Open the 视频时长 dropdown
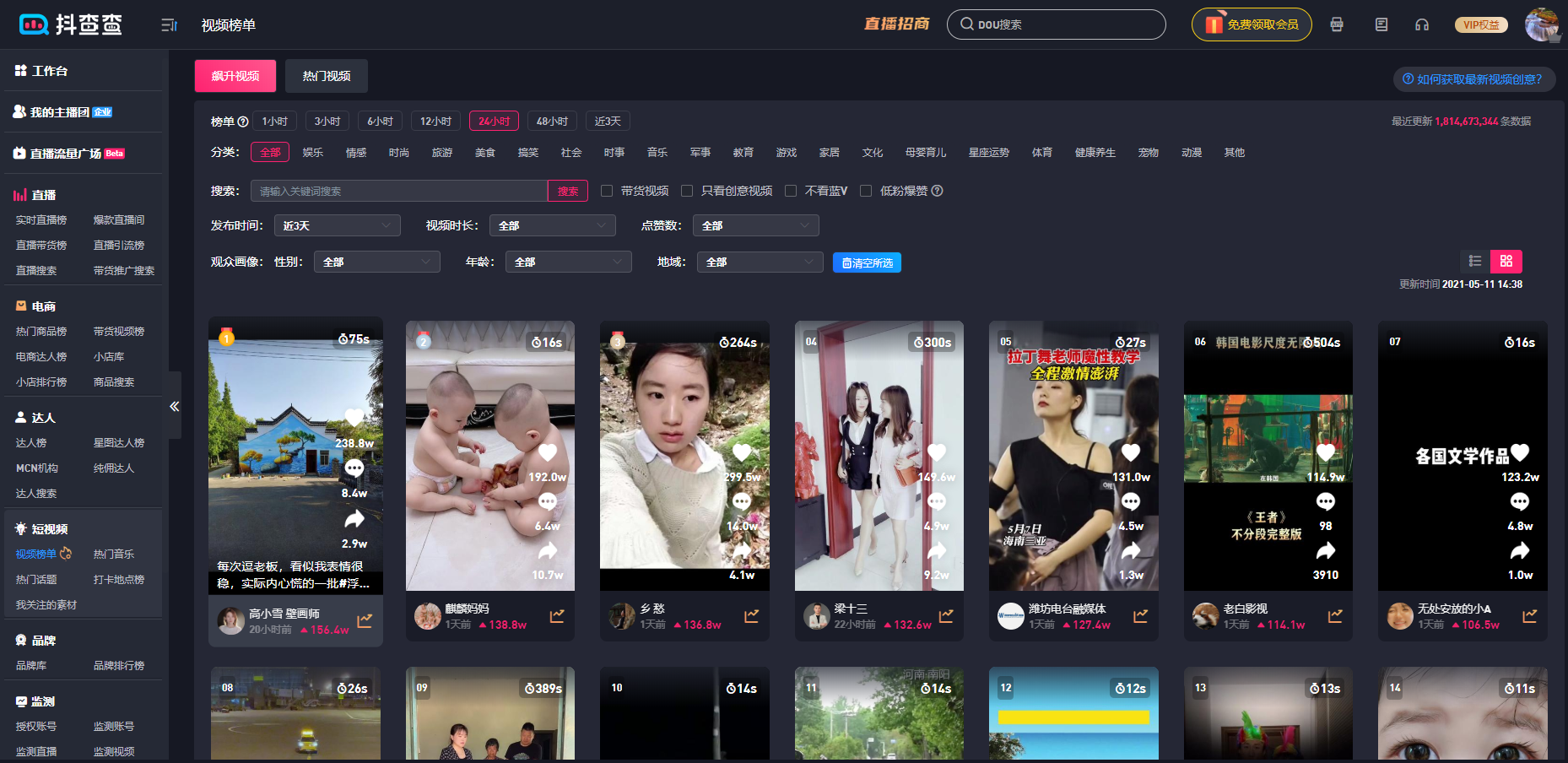The height and width of the screenshot is (763, 1568). (x=552, y=225)
